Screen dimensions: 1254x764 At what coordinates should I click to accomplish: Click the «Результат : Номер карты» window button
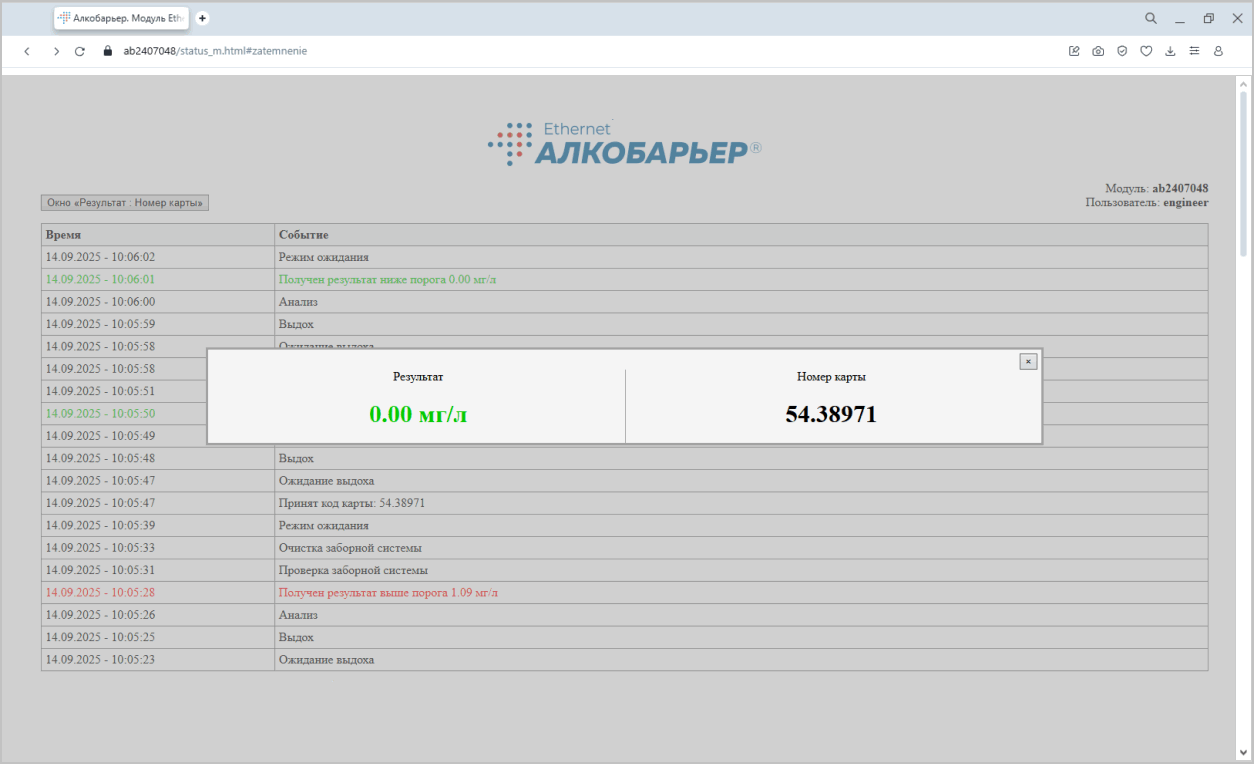point(125,203)
